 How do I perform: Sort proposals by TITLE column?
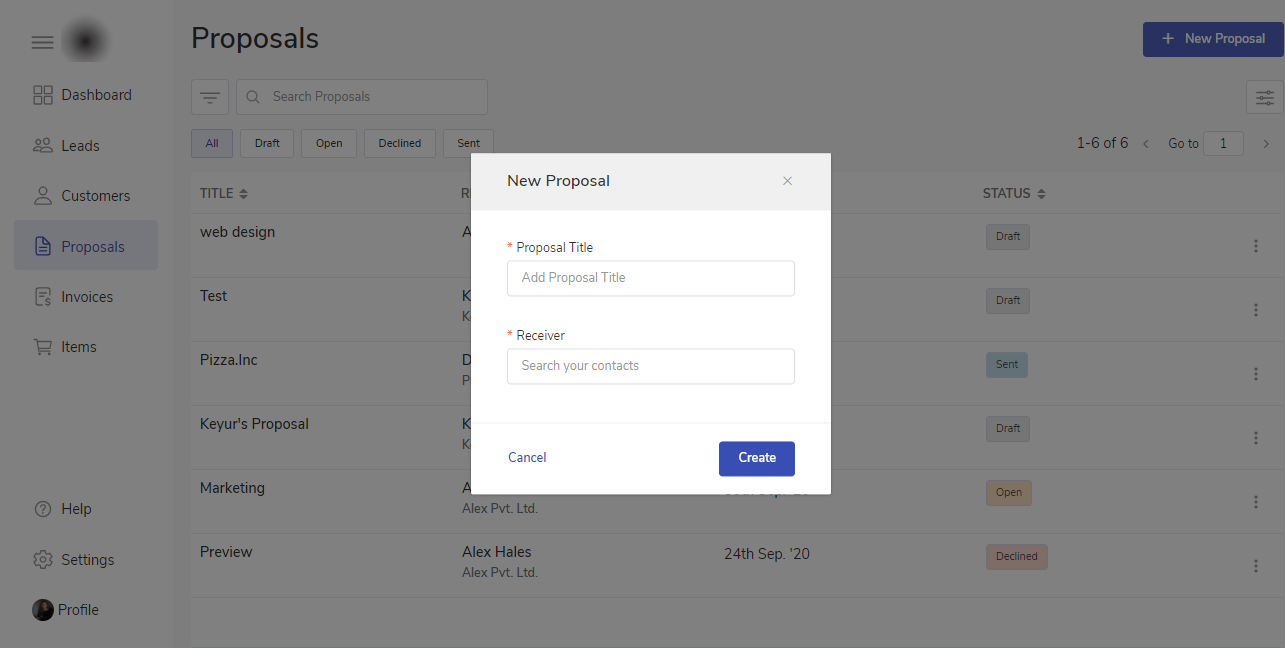(243, 193)
